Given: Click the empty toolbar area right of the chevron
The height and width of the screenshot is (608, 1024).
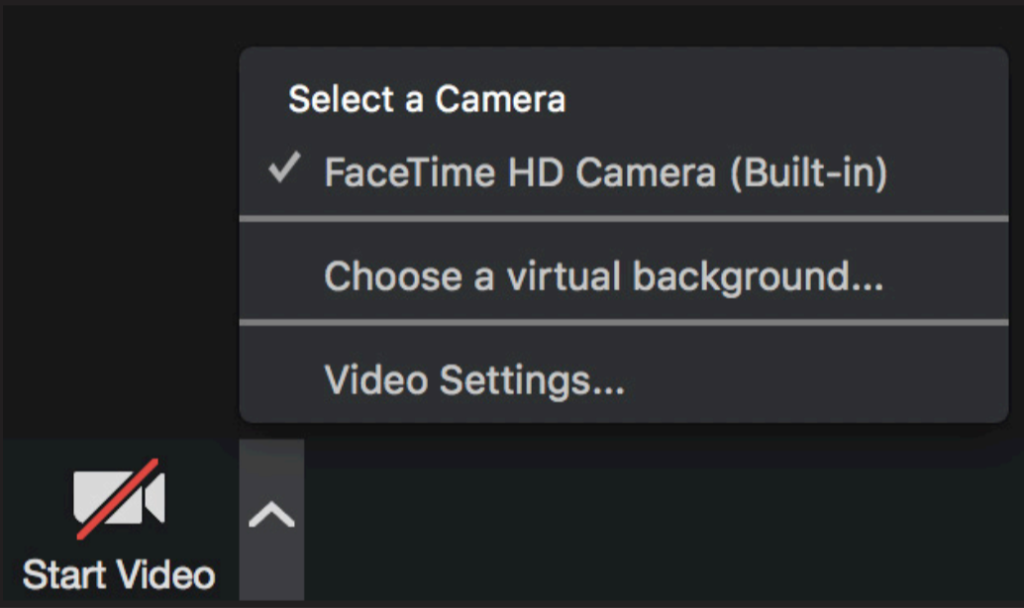Looking at the screenshot, I should [x=660, y=520].
